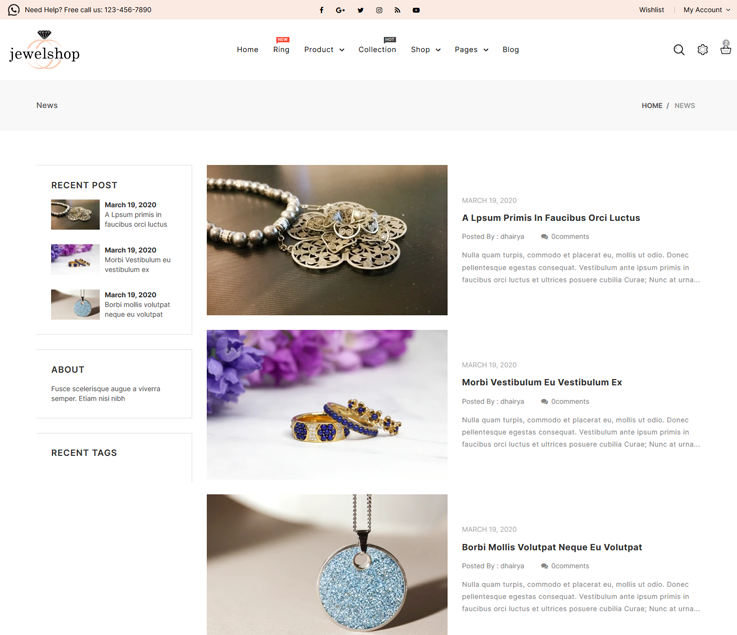The image size is (737, 635).
Task: Click the jewelshop logo
Action: click(x=44, y=50)
